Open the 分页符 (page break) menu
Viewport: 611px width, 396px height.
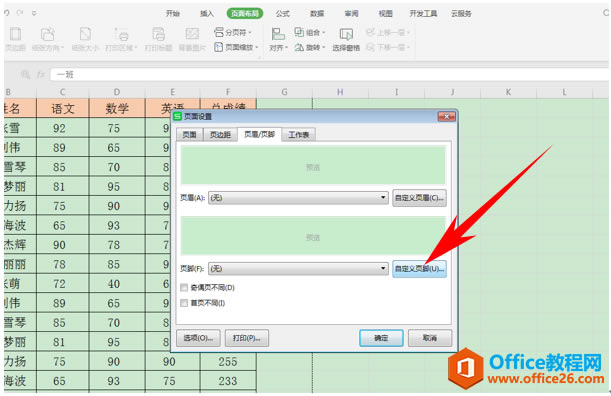click(233, 32)
